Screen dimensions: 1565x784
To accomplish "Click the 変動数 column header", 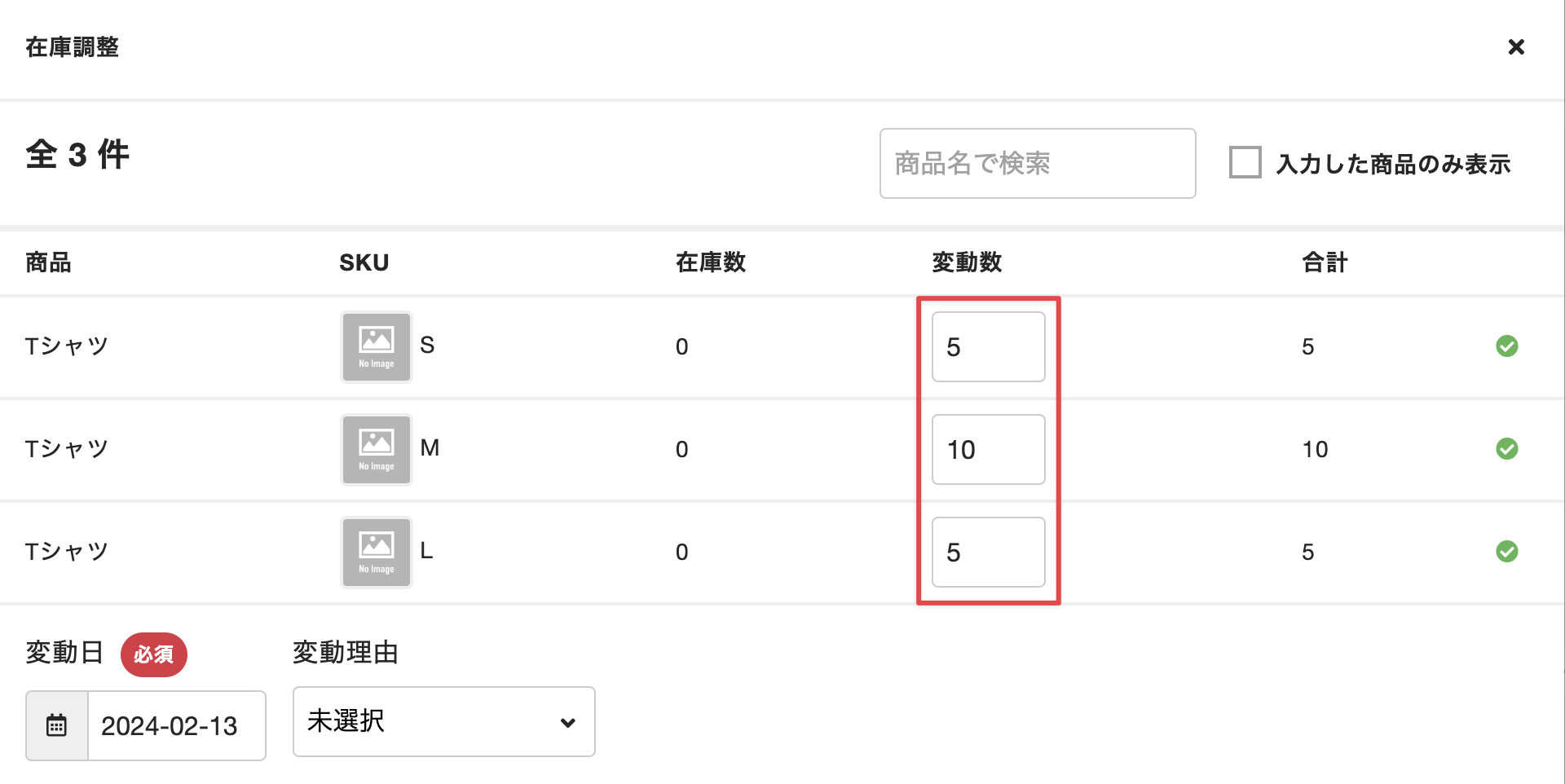I will coord(967,262).
